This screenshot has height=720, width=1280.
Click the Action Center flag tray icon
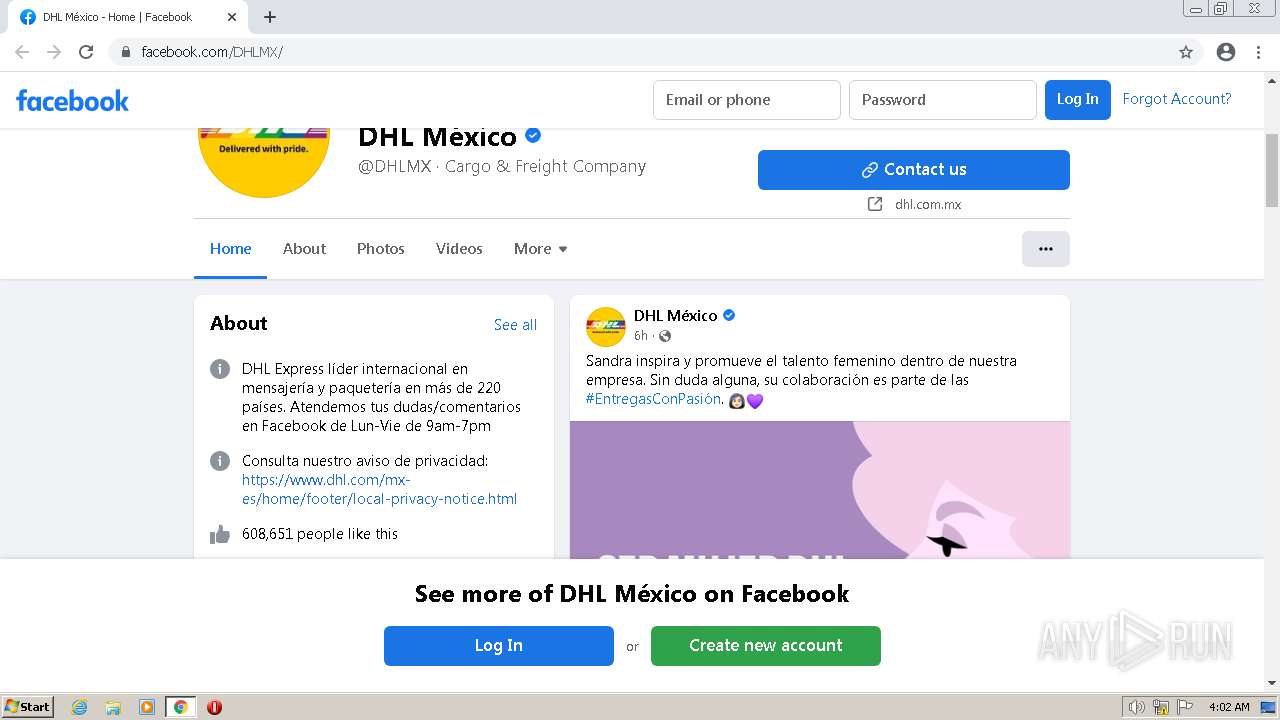(x=1185, y=707)
